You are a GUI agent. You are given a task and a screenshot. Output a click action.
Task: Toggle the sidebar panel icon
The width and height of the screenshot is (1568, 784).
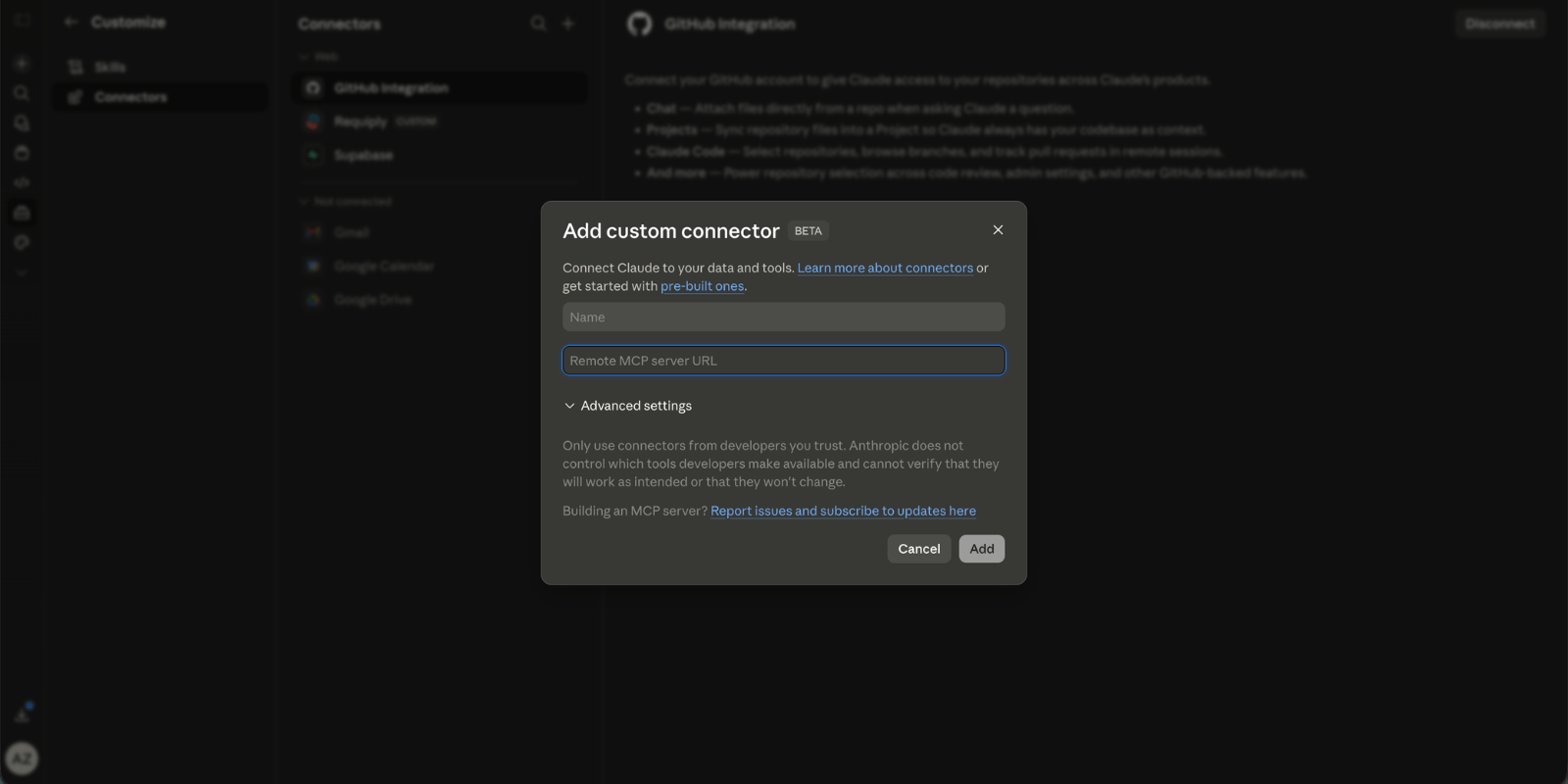tap(22, 20)
